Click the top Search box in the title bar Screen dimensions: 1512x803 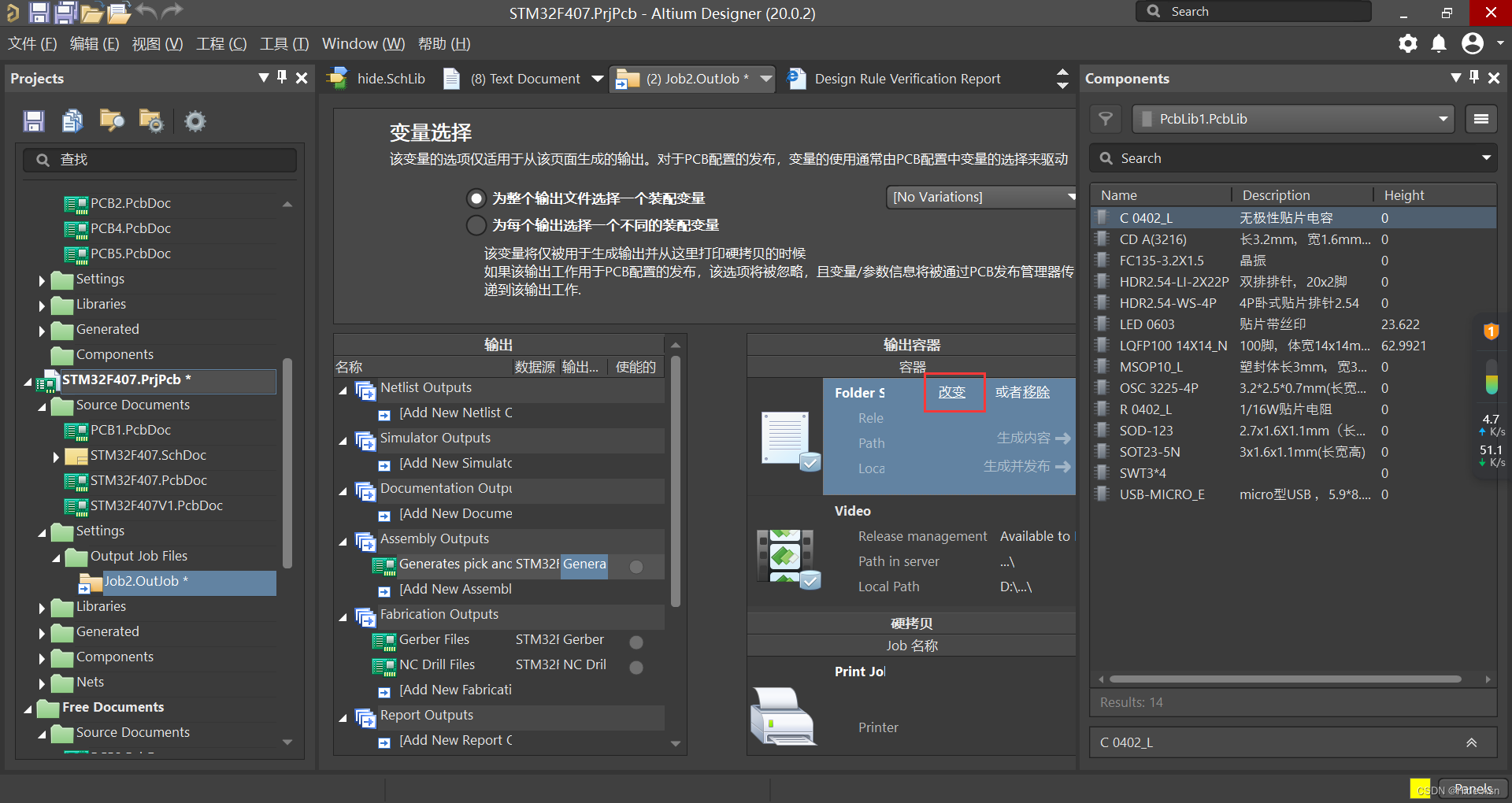1253,11
